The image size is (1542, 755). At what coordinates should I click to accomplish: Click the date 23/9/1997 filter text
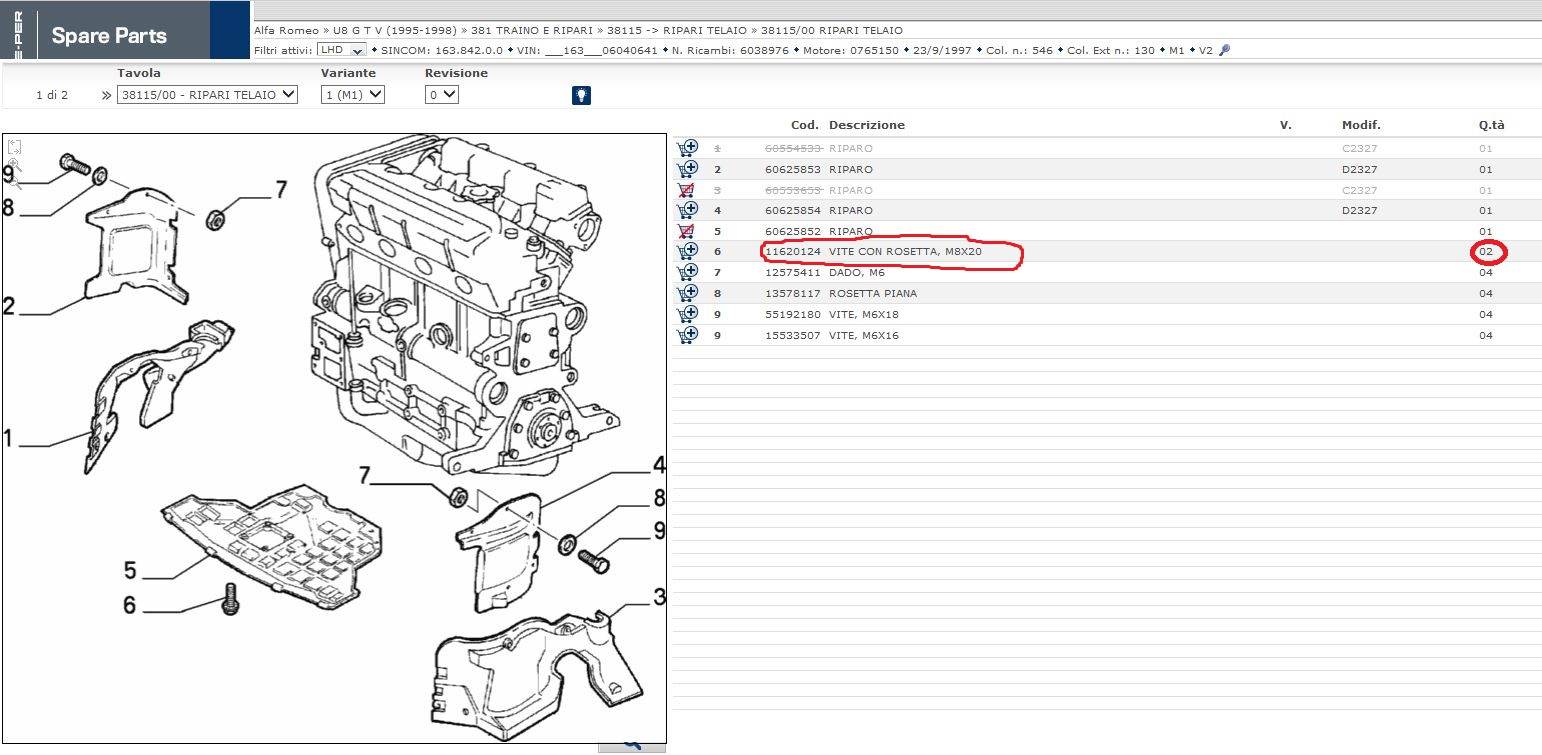click(942, 50)
